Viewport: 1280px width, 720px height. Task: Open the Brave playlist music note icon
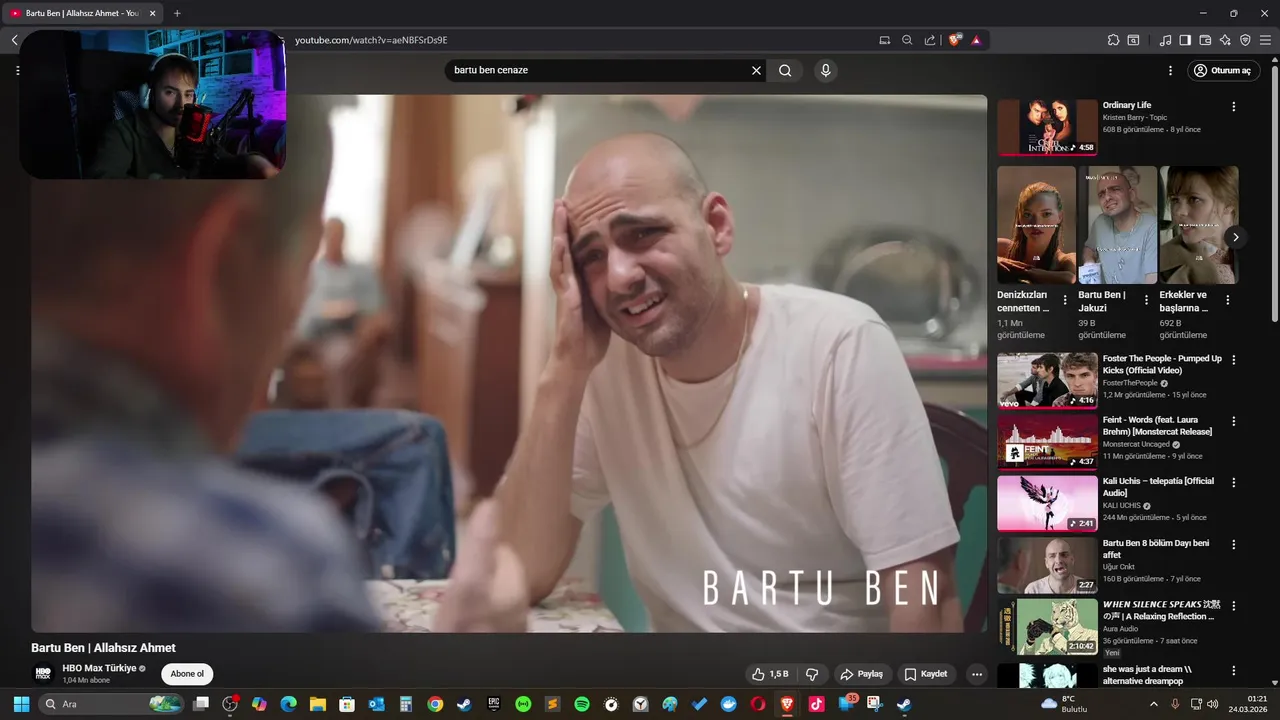coord(1165,40)
